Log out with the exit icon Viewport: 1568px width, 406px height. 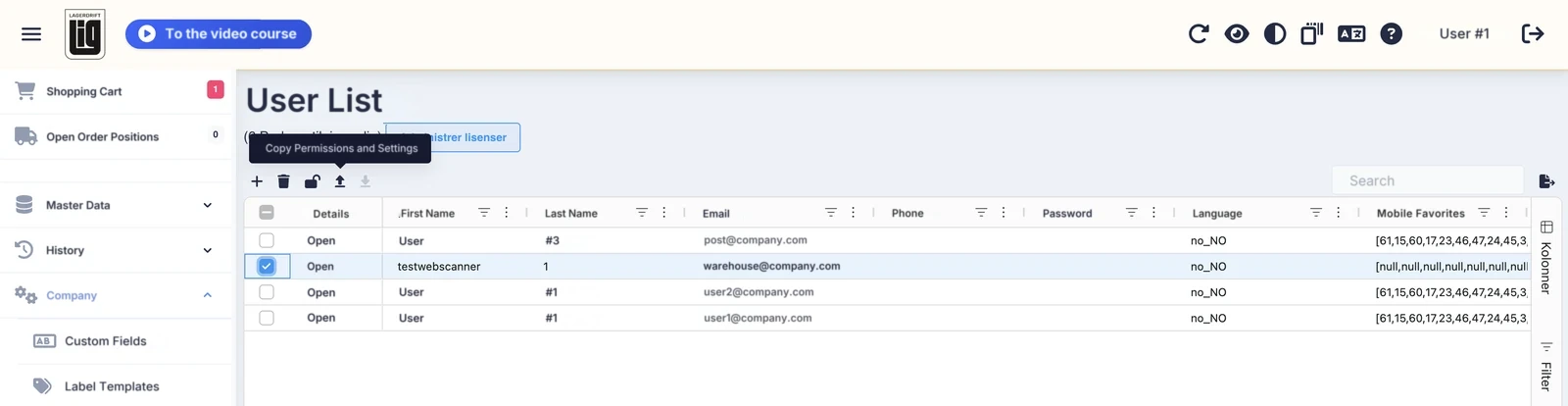pos(1533,34)
